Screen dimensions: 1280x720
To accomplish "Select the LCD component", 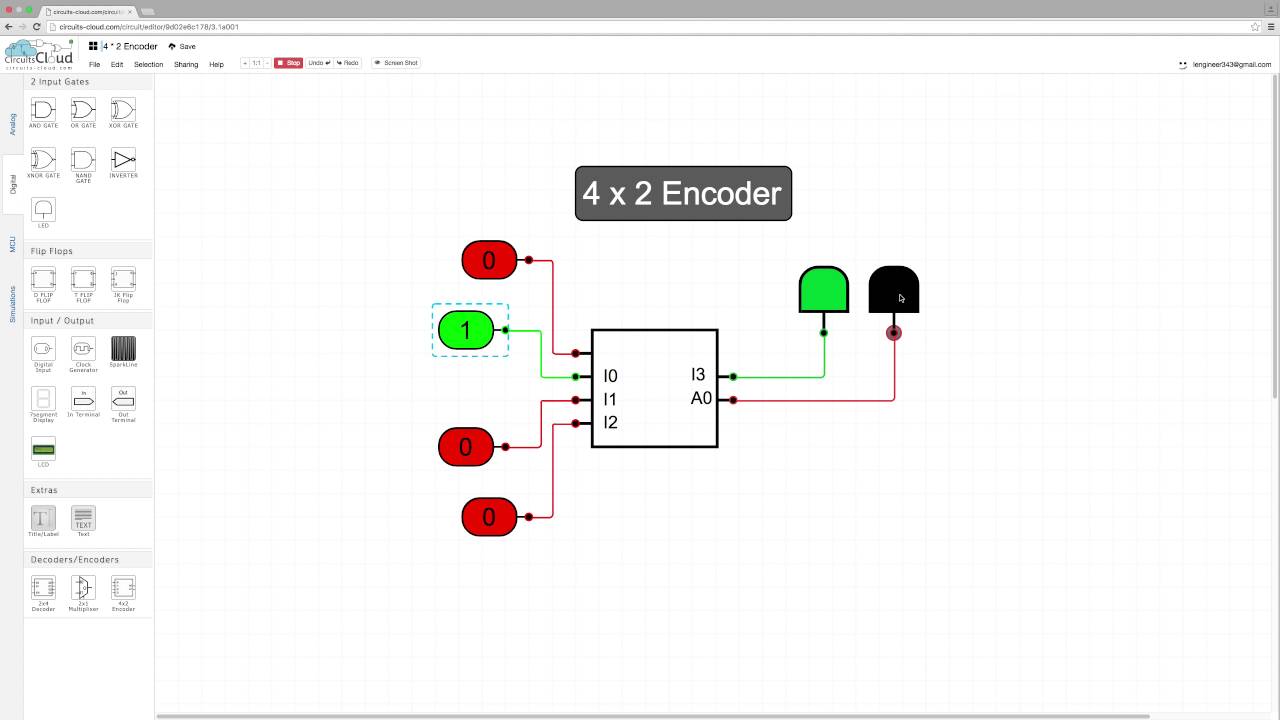I will pyautogui.click(x=43, y=452).
